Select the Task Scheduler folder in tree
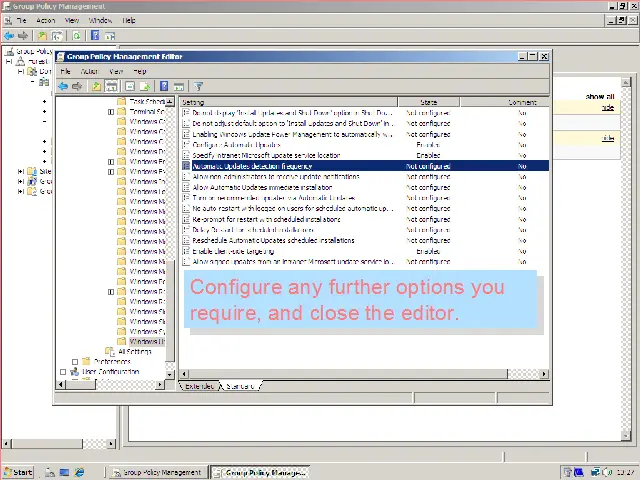This screenshot has height=480, width=640. tap(147, 101)
